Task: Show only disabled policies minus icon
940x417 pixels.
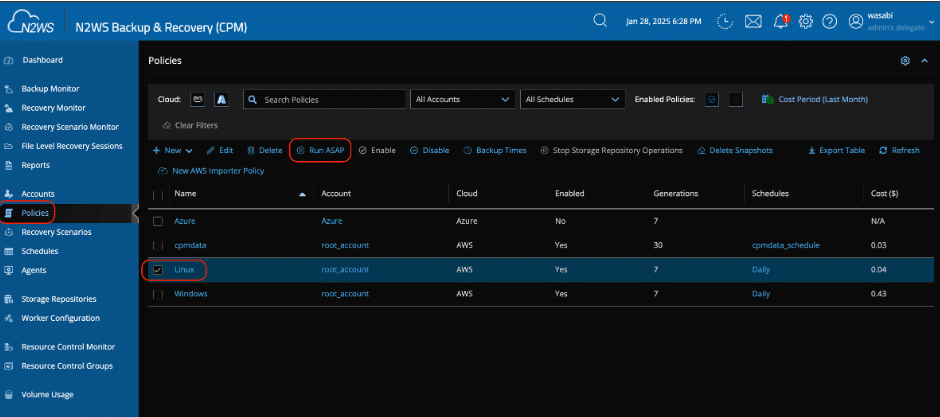Action: pos(736,99)
